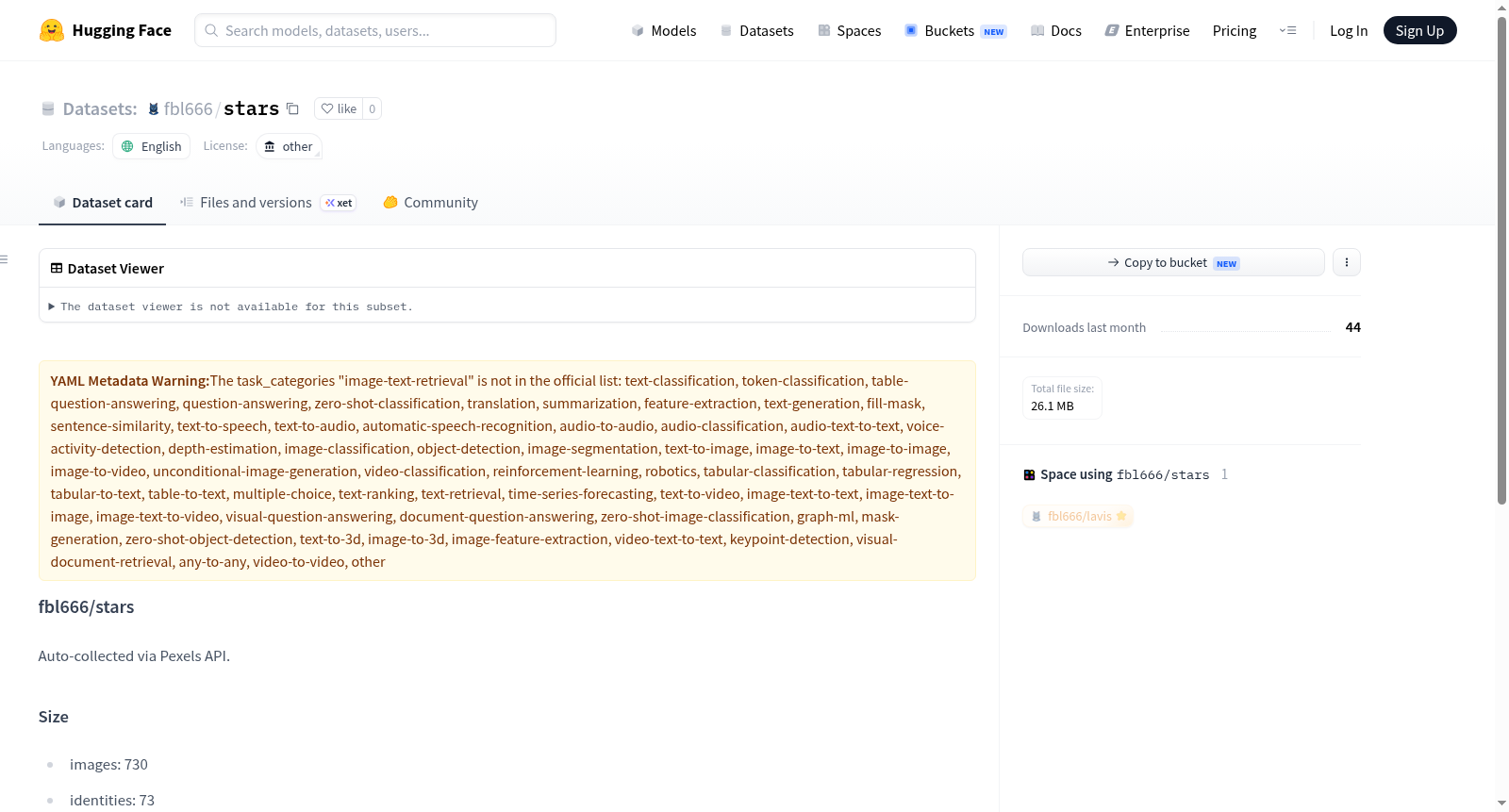The height and width of the screenshot is (812, 1509).
Task: Click the globe icon beside English
Action: tap(127, 146)
